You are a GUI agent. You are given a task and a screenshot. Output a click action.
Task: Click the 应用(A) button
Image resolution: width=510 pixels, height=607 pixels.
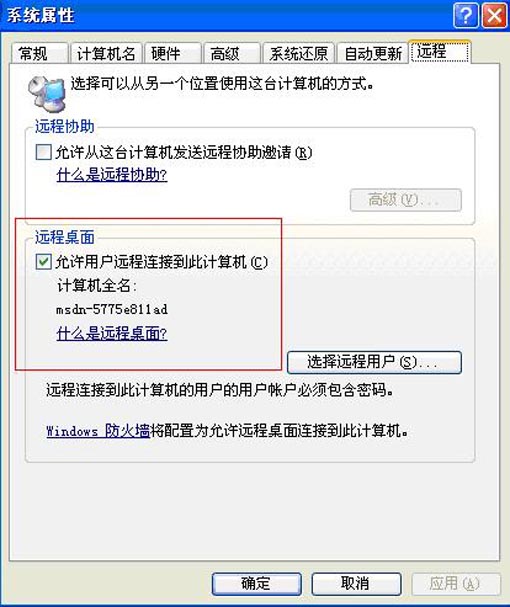point(456,584)
